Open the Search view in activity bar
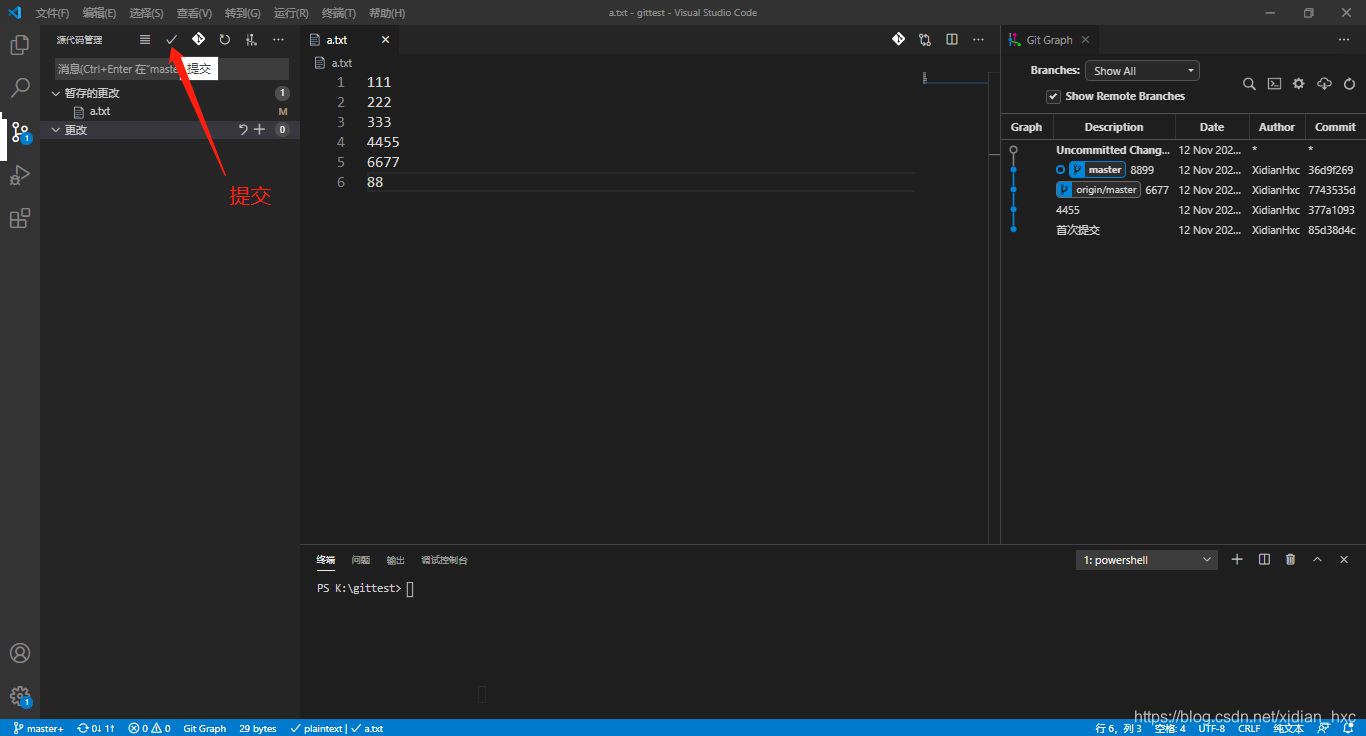Screen dimensions: 1366x736 [x=19, y=88]
